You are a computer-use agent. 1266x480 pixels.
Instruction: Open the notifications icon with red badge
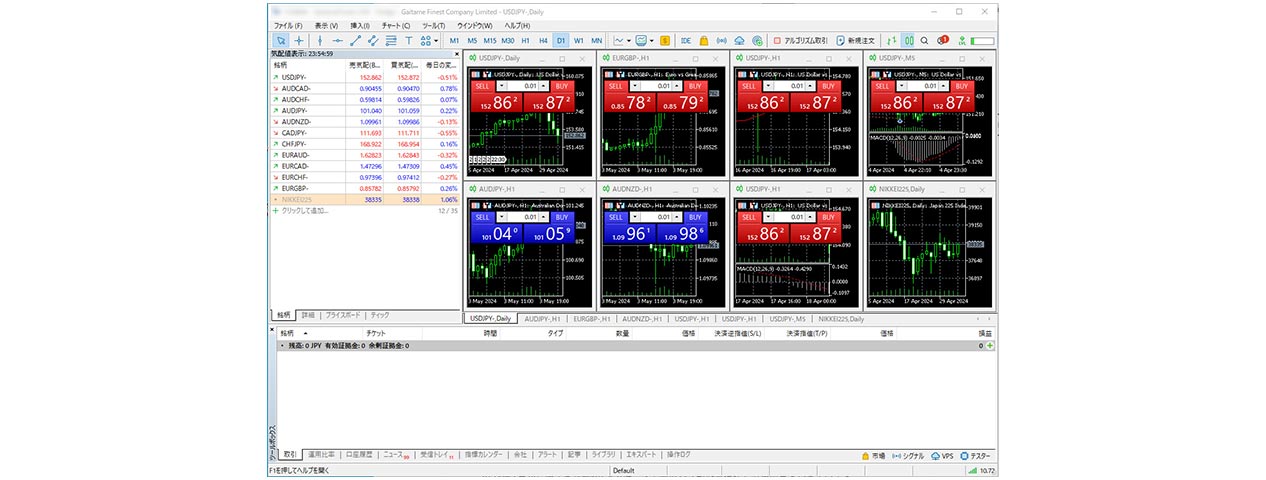(x=942, y=41)
